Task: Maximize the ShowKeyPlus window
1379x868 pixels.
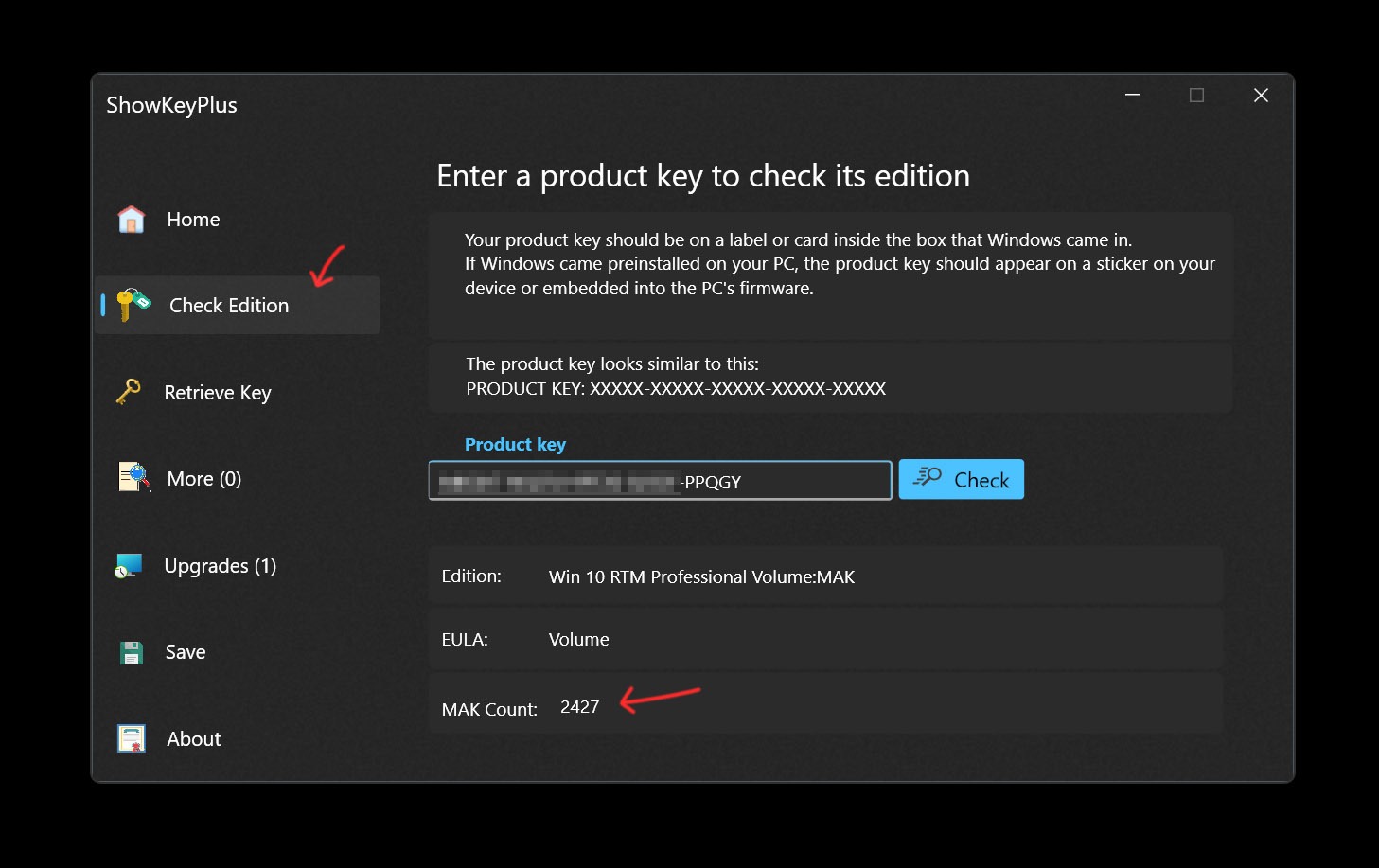Action: pyautogui.click(x=1196, y=96)
